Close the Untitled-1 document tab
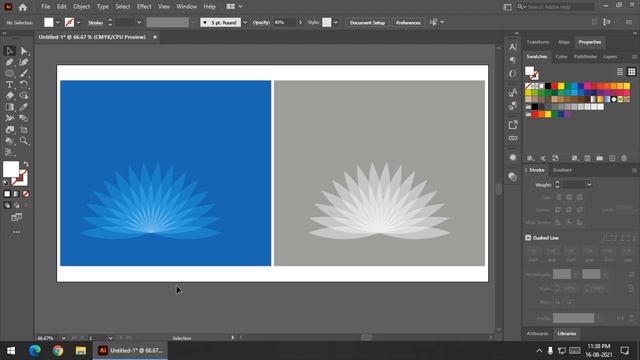640x360 pixels. click(x=155, y=37)
